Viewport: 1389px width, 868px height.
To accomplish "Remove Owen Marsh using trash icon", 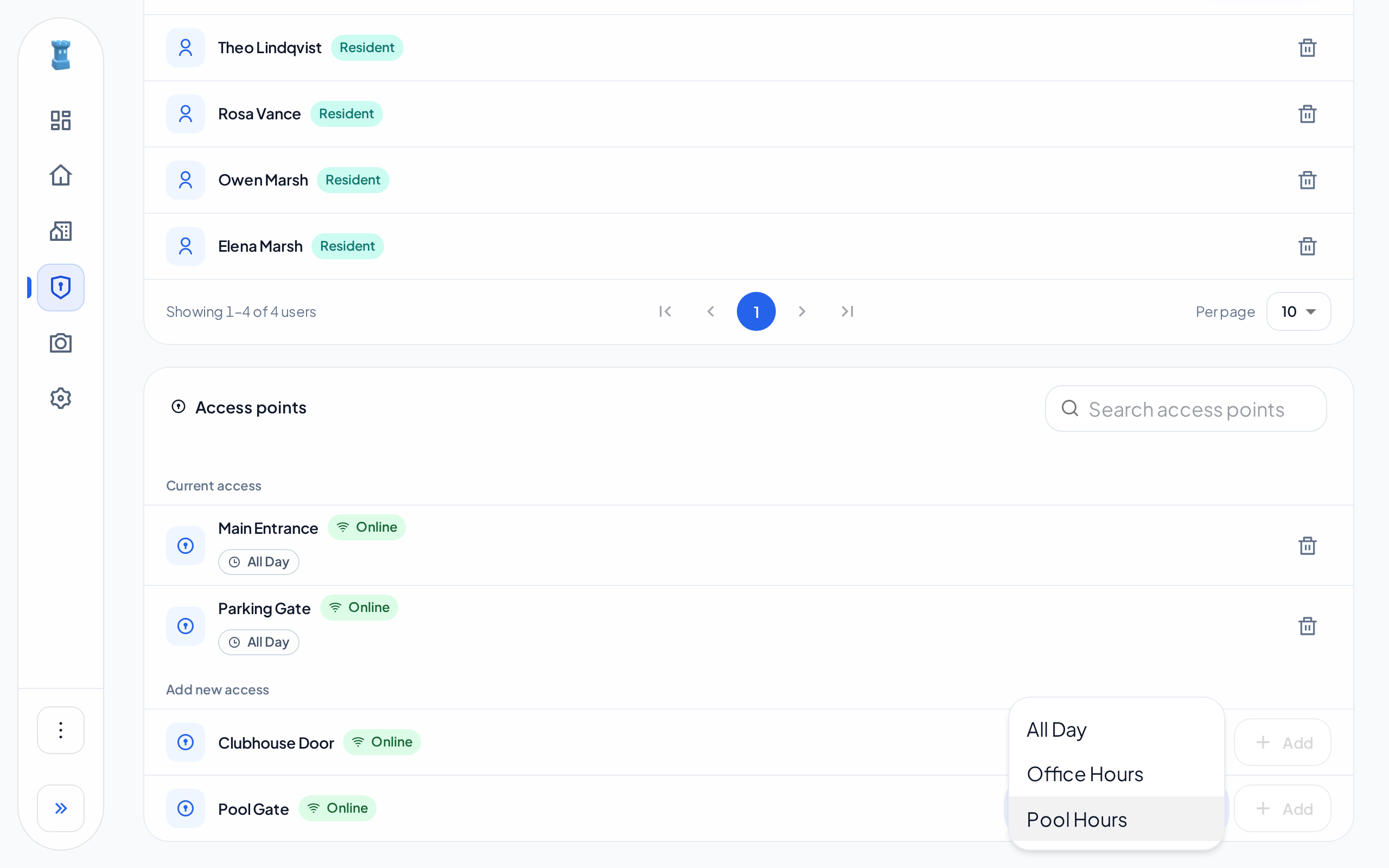I will click(1307, 180).
